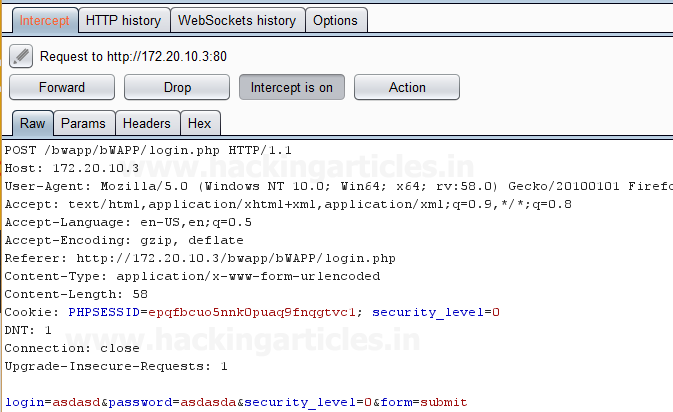Image resolution: width=673 pixels, height=412 pixels.
Task: Show the Raw request view
Action: tap(33, 124)
